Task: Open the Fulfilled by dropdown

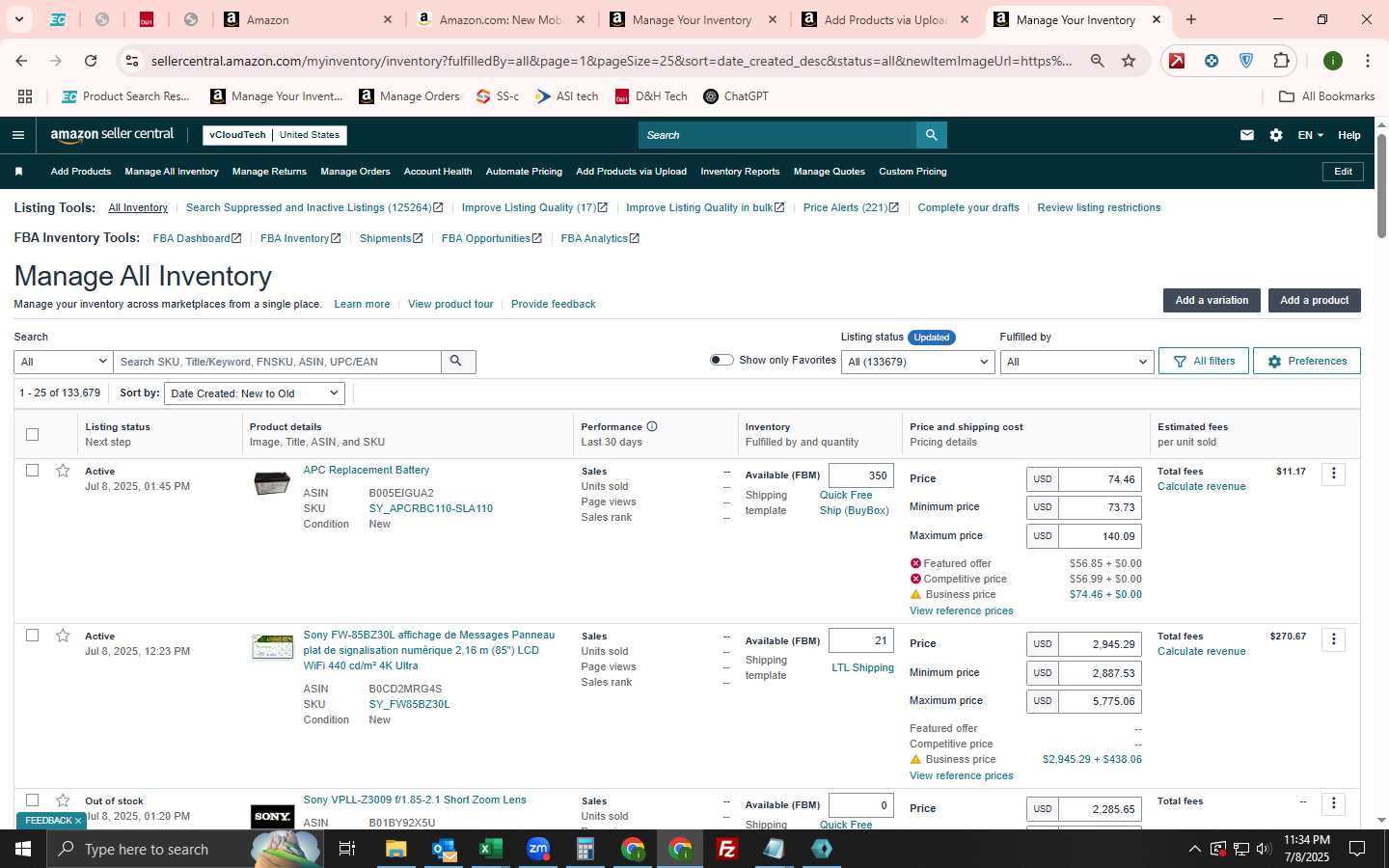Action: (1076, 362)
